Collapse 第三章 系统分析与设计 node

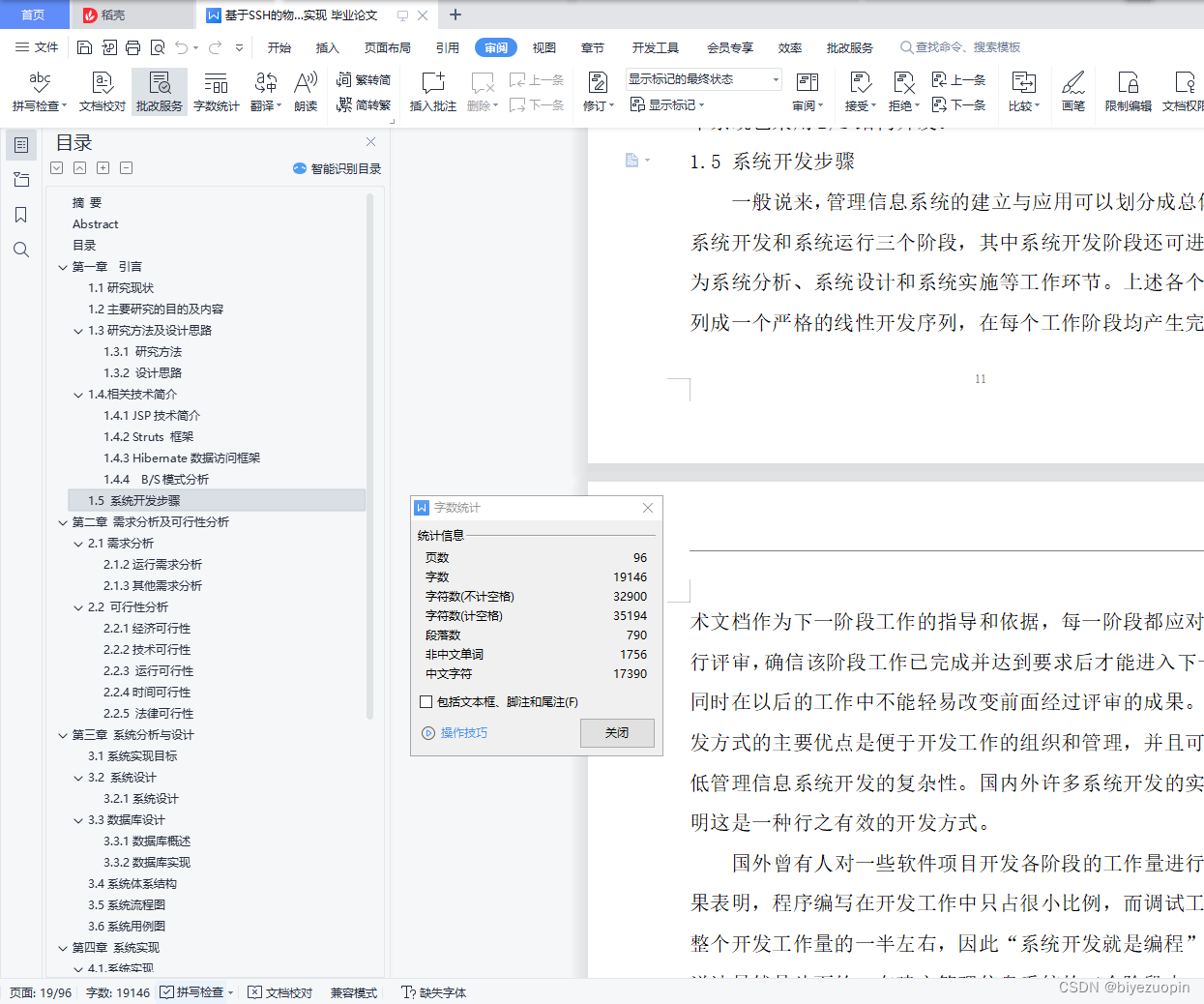click(x=63, y=735)
